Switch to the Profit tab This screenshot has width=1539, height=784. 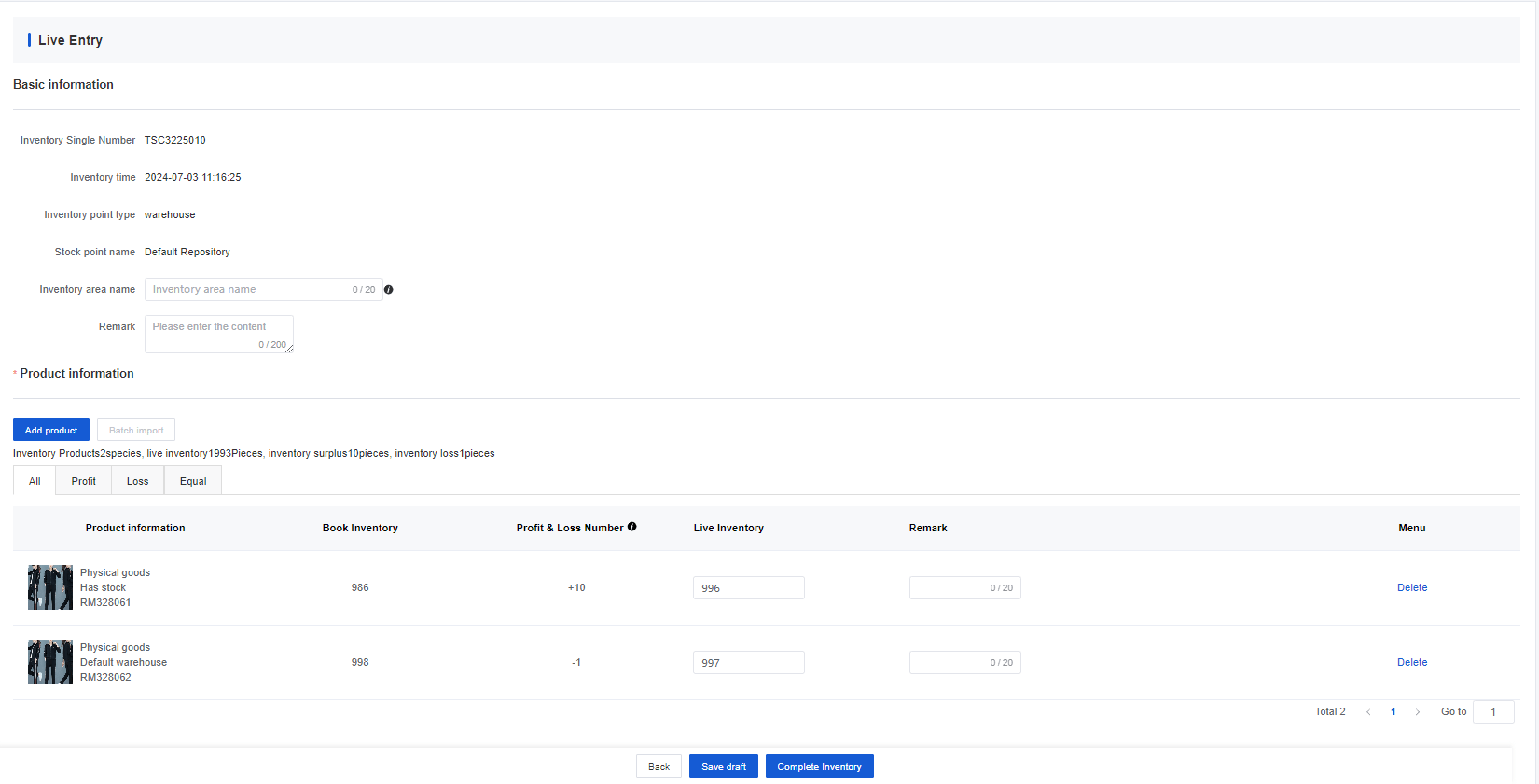tap(84, 481)
